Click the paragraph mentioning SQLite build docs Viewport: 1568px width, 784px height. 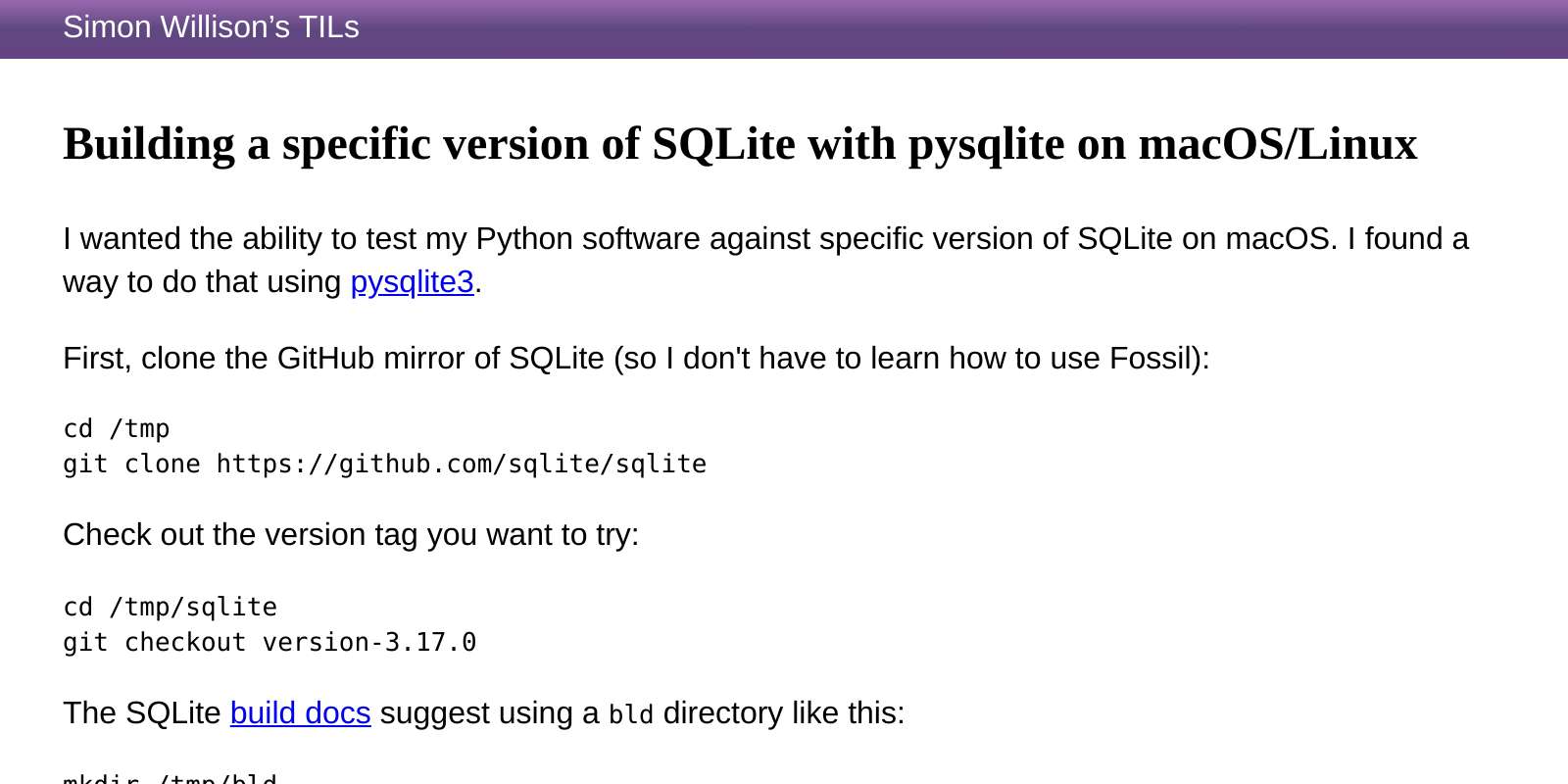[483, 713]
